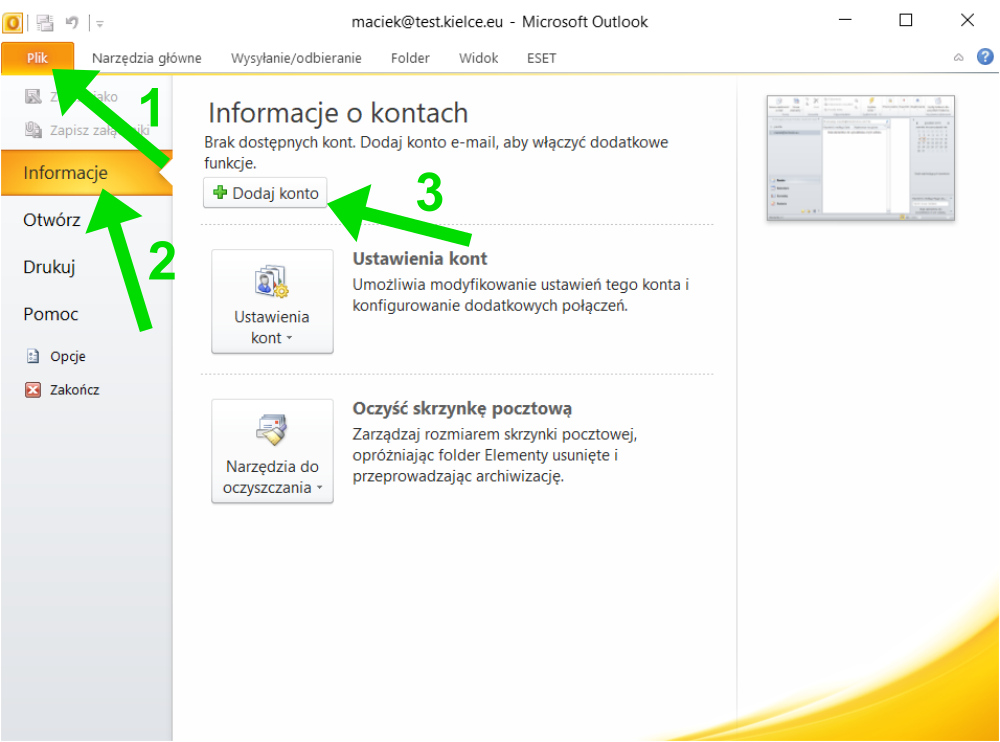Click the Plik tab
The width and height of the screenshot is (1000, 742).
pyautogui.click(x=37, y=58)
